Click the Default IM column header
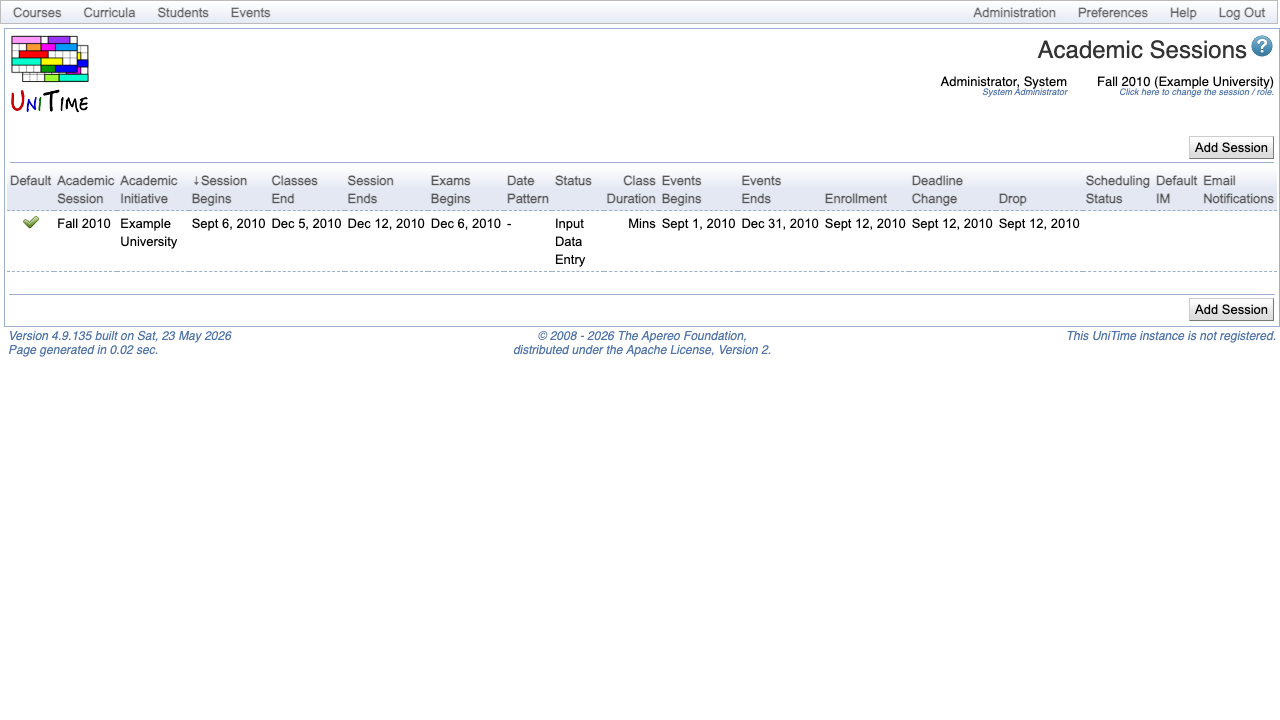The image size is (1280, 720). [1176, 190]
